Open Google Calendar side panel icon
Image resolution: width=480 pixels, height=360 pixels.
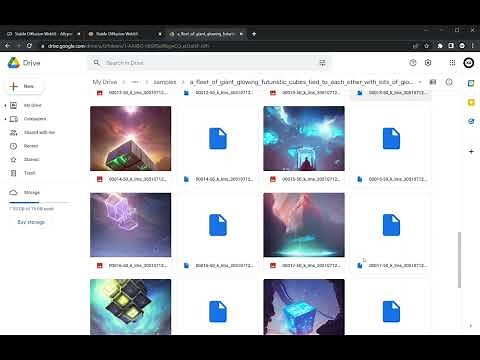(x=471, y=83)
